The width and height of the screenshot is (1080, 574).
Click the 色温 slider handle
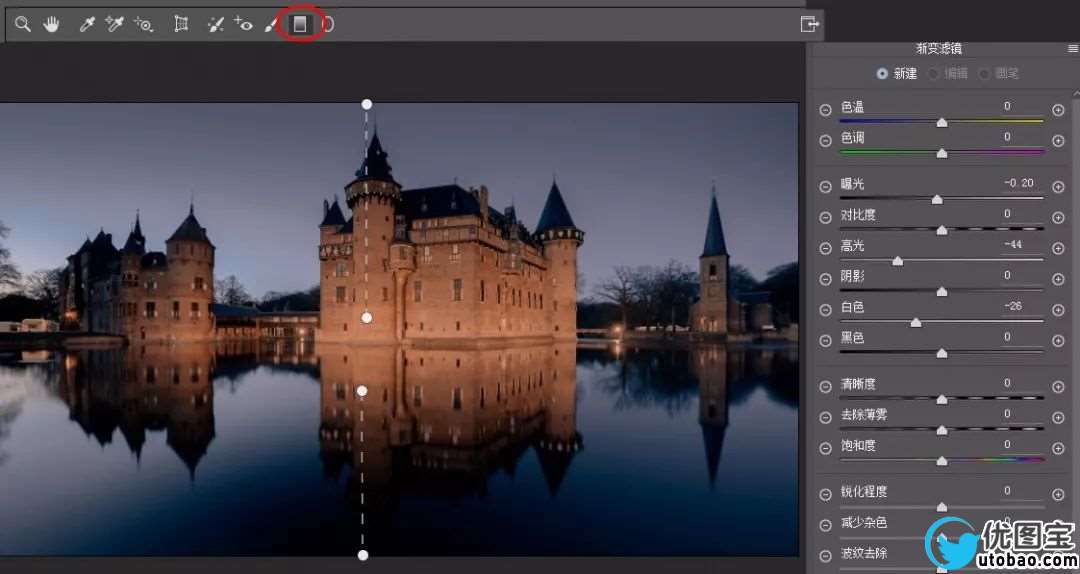(942, 123)
